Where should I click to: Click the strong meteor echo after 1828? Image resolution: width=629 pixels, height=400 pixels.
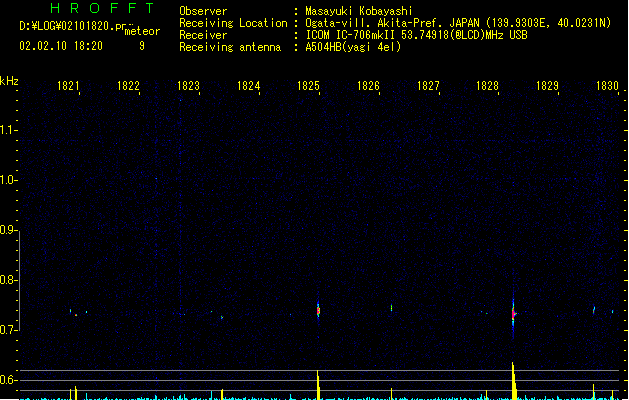tap(513, 313)
